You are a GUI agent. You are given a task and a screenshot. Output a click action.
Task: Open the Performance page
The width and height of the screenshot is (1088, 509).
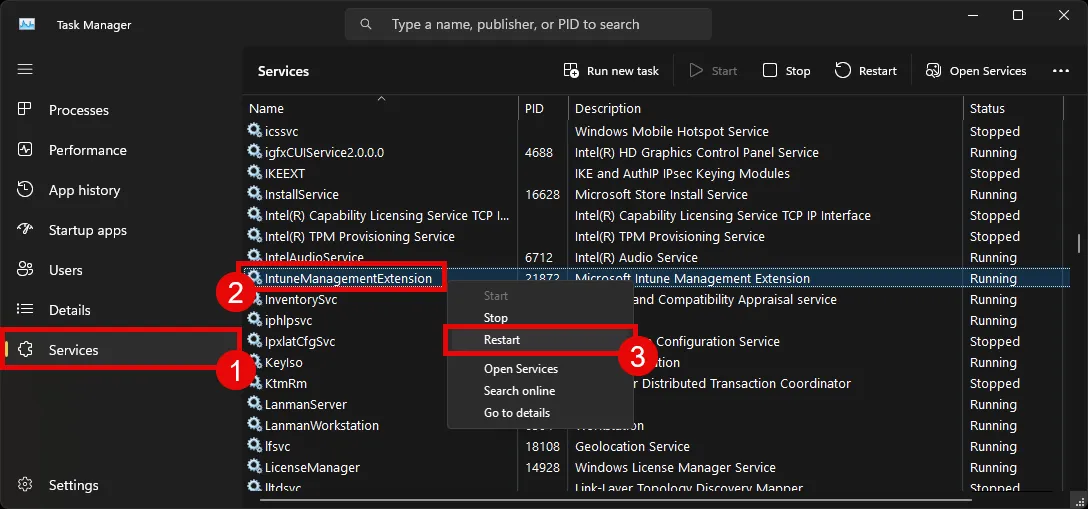point(87,150)
